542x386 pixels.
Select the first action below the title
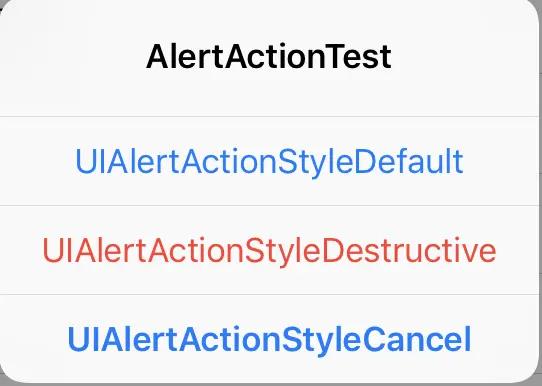[x=270, y=161]
